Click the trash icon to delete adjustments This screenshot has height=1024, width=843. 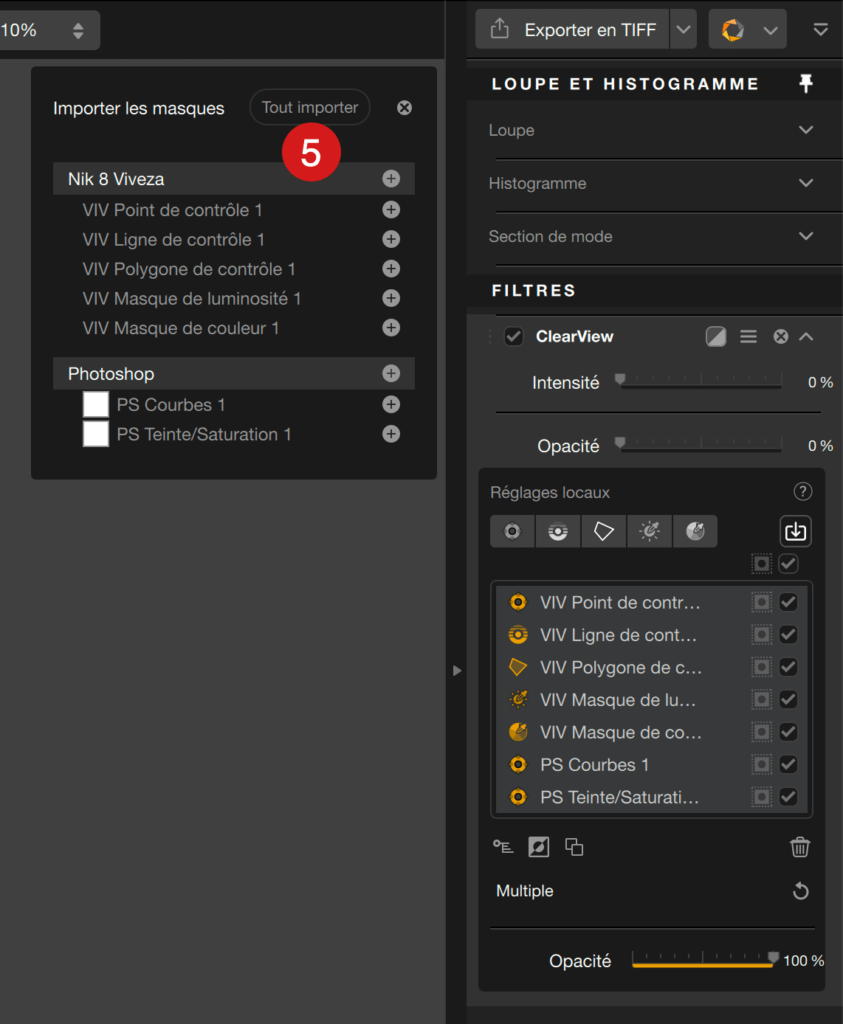(x=800, y=847)
